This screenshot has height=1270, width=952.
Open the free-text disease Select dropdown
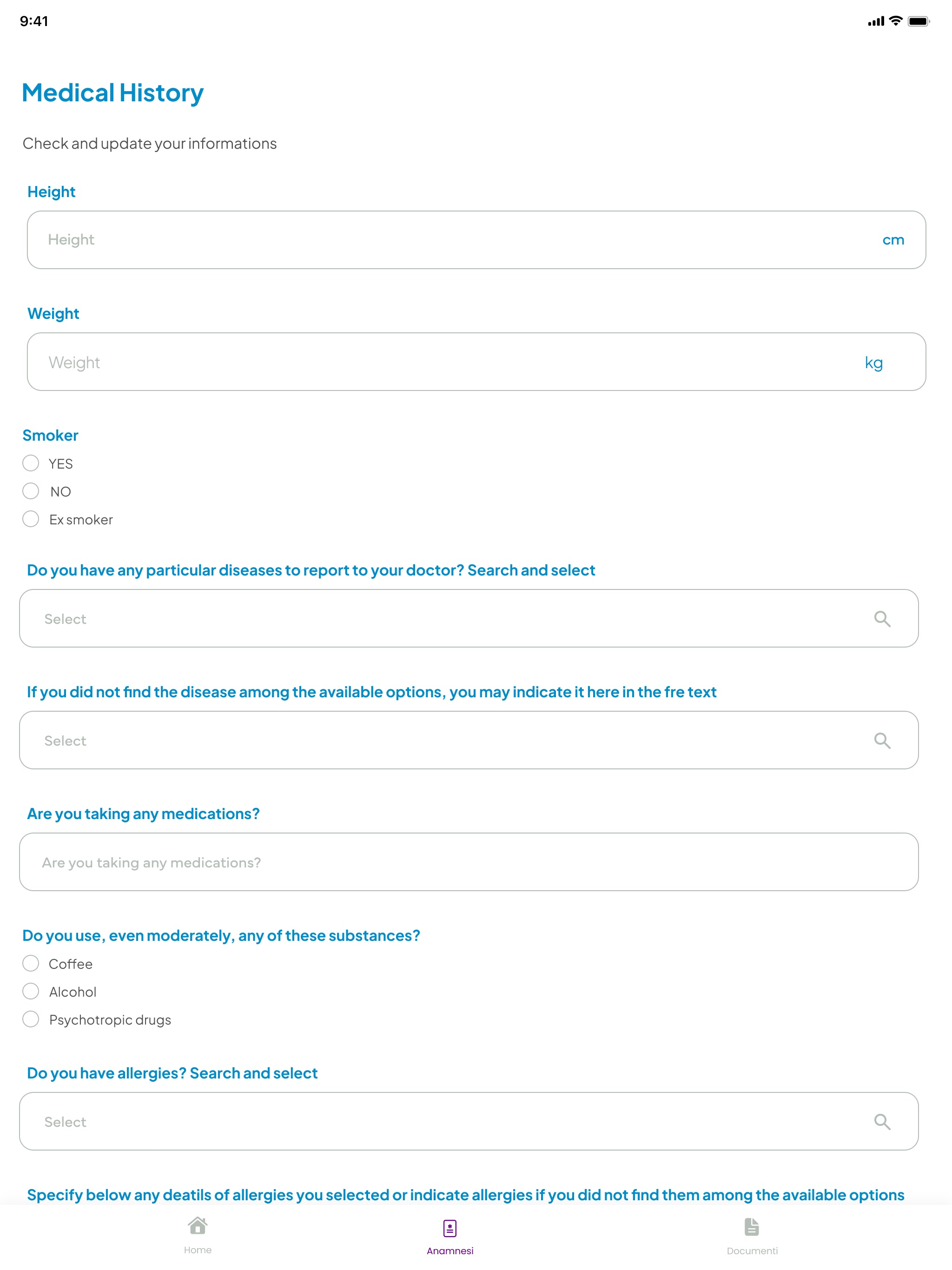coord(469,740)
